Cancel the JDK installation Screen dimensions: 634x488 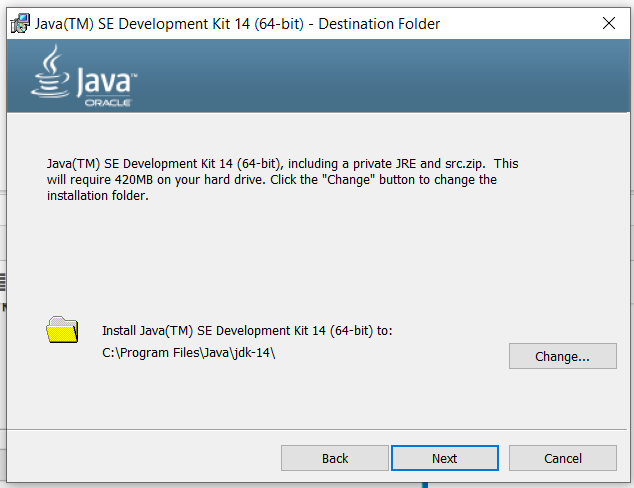tap(562, 458)
